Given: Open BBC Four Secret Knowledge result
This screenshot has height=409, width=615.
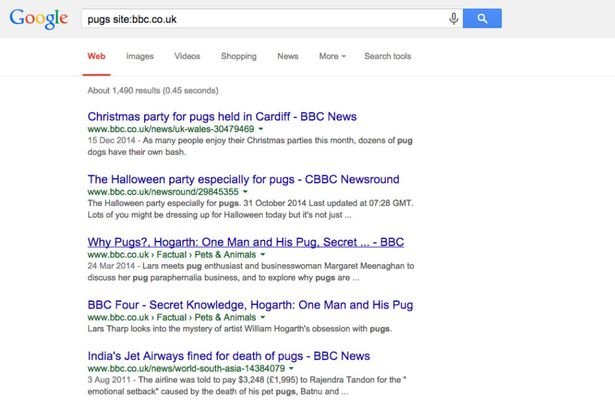Looking at the screenshot, I should point(243,305).
